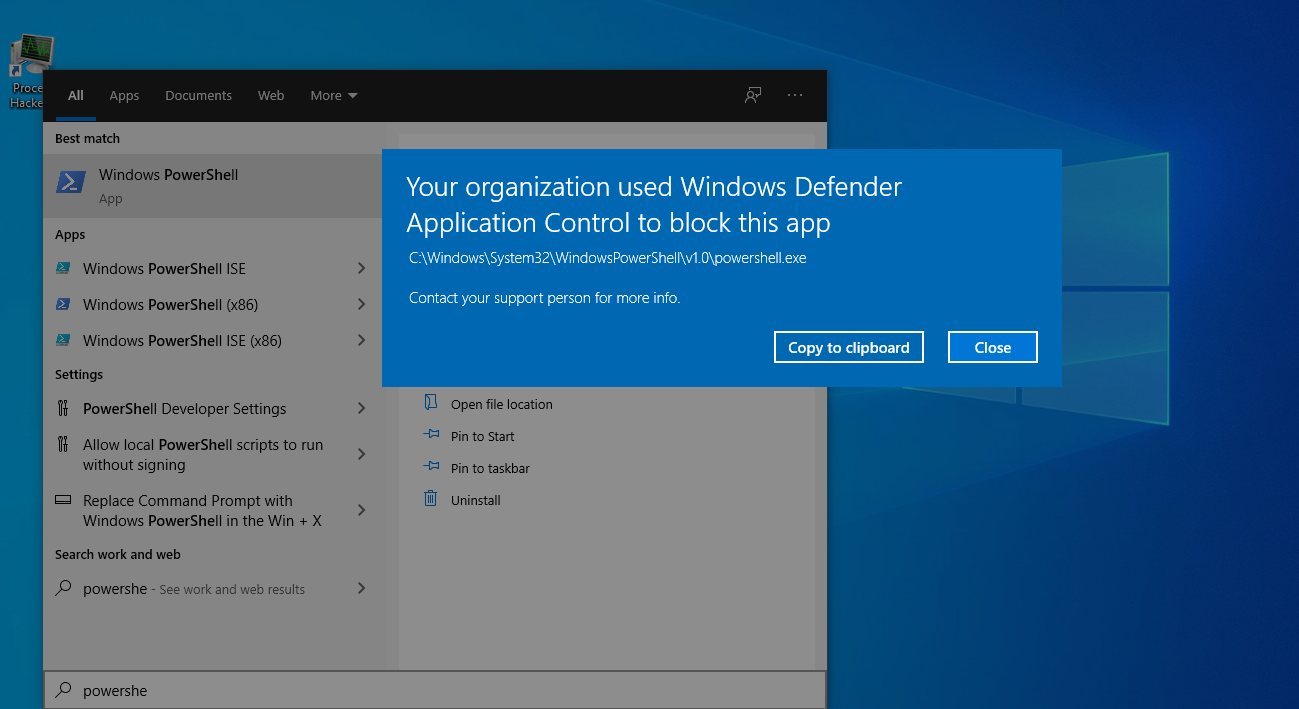The image size is (1299, 709).
Task: Click the Replace Command Prompt setting icon
Action: pos(63,499)
